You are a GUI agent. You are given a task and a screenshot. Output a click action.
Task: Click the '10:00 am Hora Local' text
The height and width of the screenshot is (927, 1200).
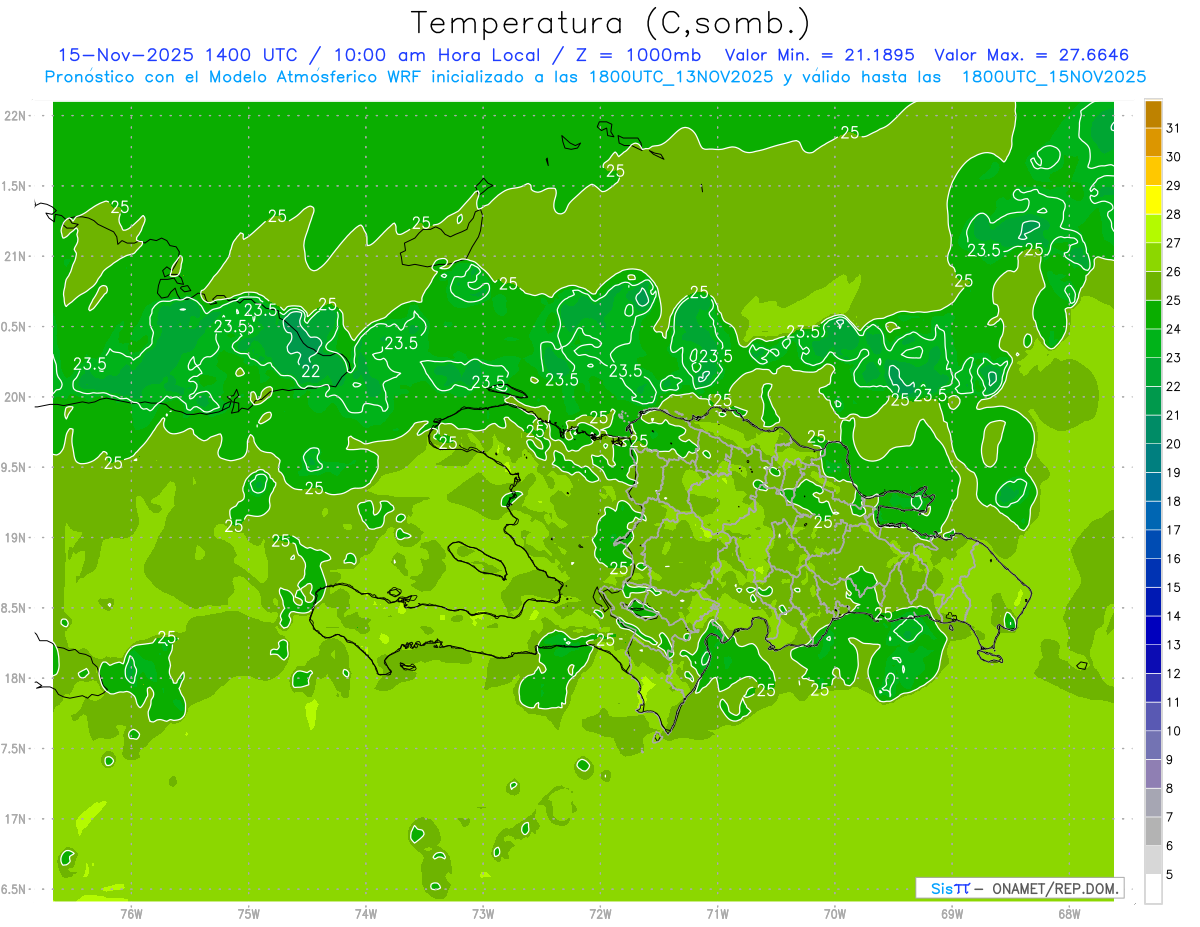[x=438, y=55]
